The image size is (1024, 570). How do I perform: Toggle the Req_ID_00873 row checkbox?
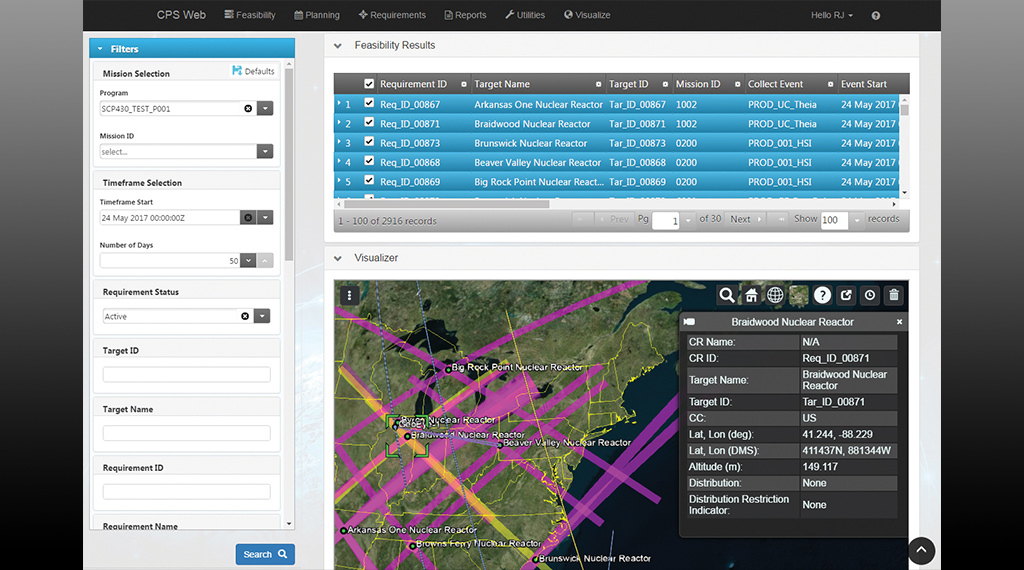click(x=370, y=143)
